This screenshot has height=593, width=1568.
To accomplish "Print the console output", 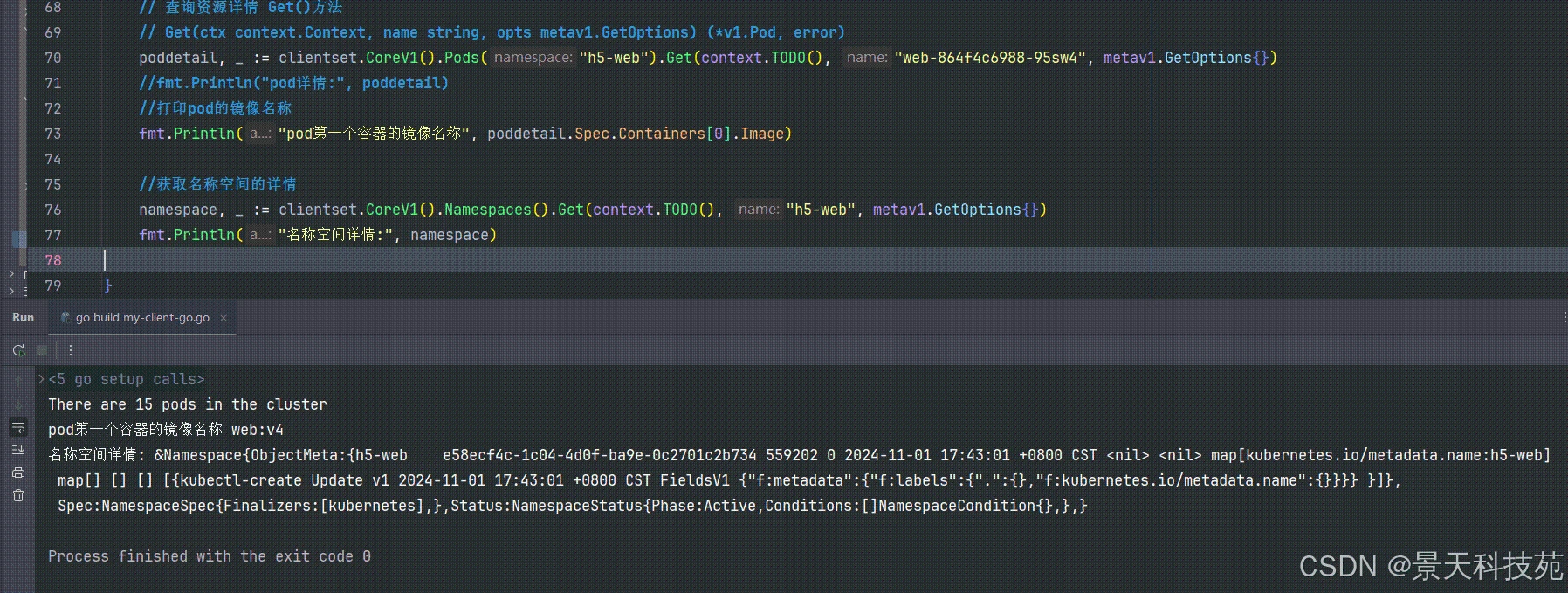I will (18, 472).
